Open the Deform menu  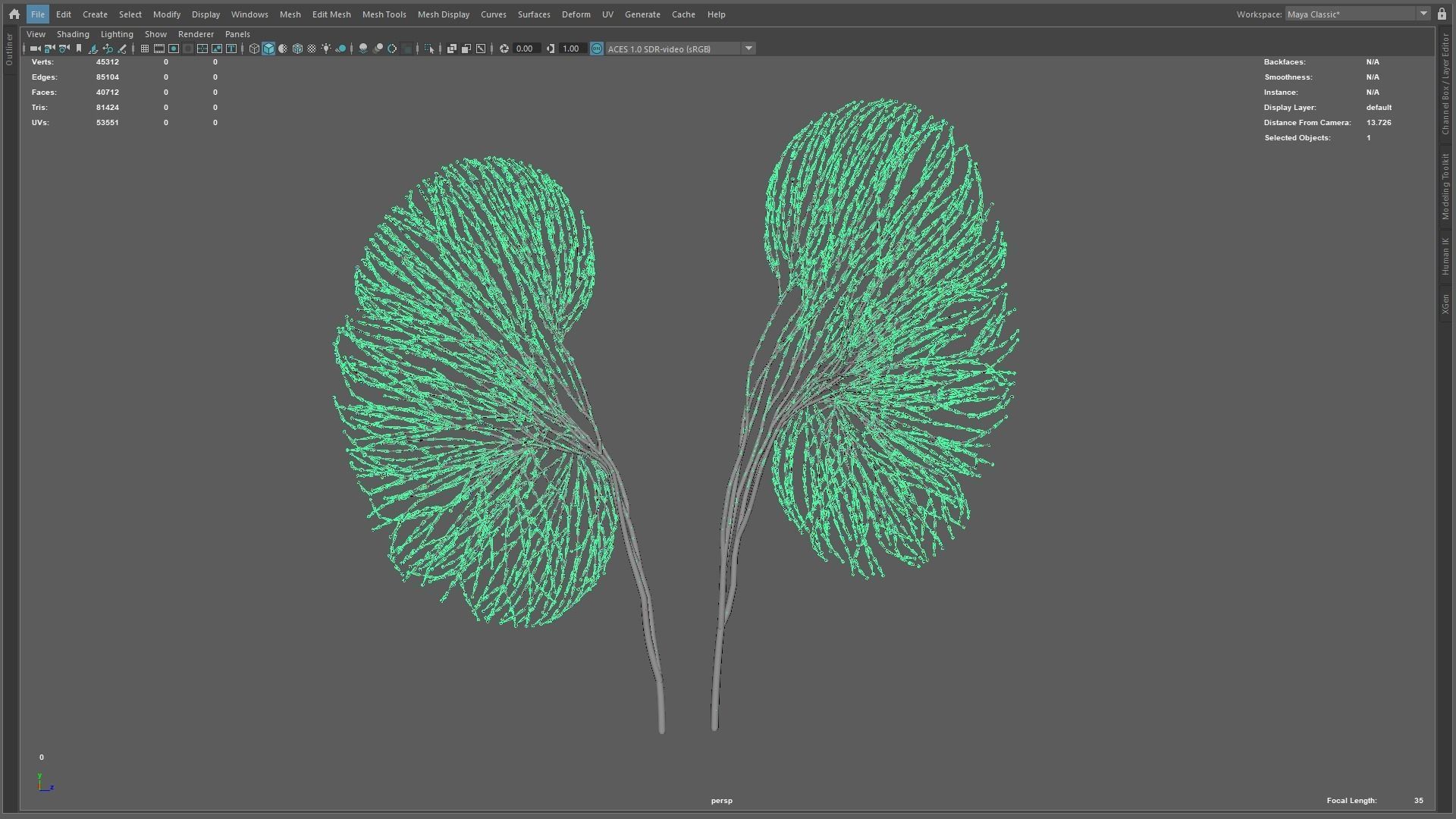tap(576, 14)
